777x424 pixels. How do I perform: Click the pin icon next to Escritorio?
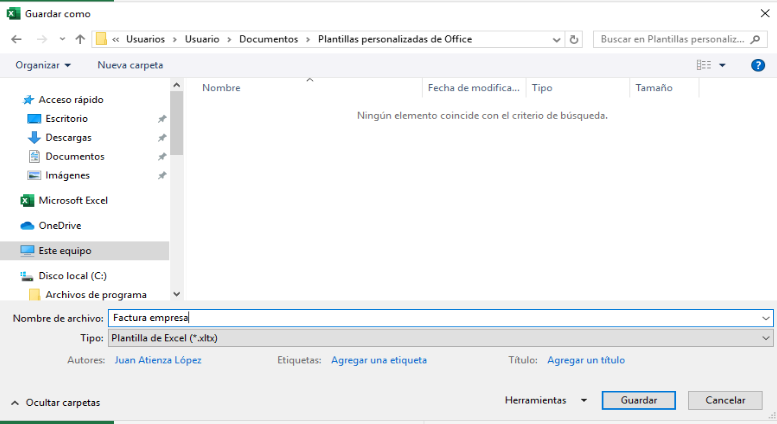pyautogui.click(x=162, y=119)
